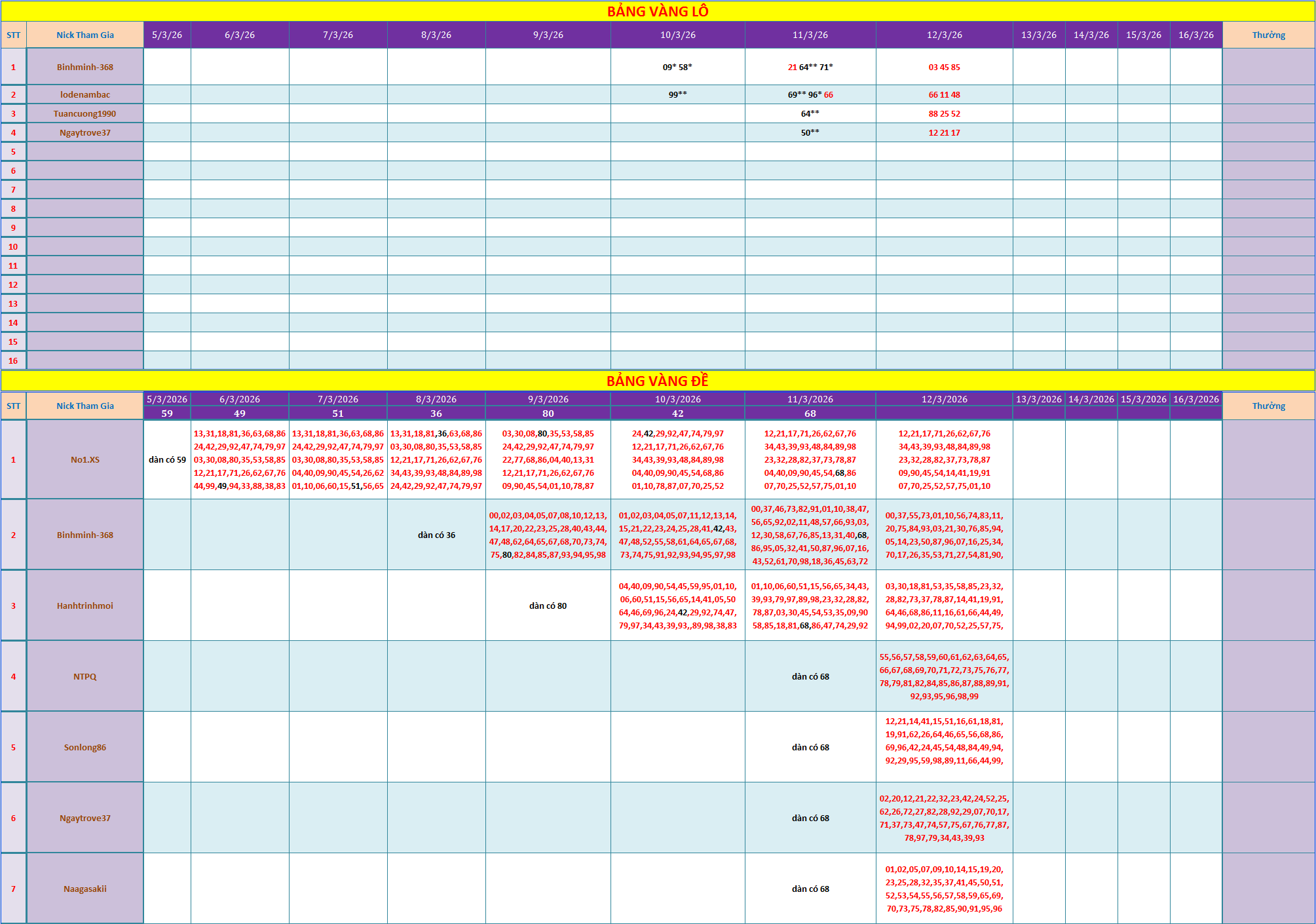This screenshot has height=924, width=1316.
Task: Click the BẢNG VÀNG ĐỀ title banner
Action: [658, 381]
